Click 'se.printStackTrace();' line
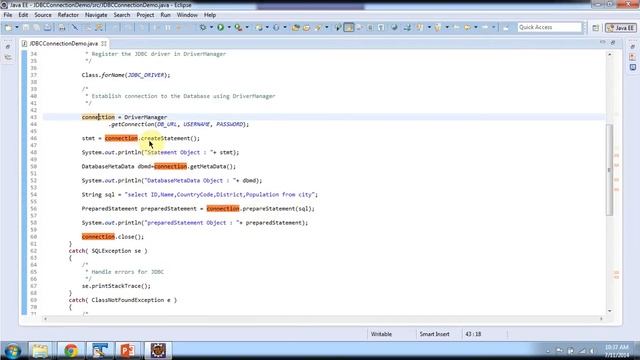 click(x=116, y=286)
